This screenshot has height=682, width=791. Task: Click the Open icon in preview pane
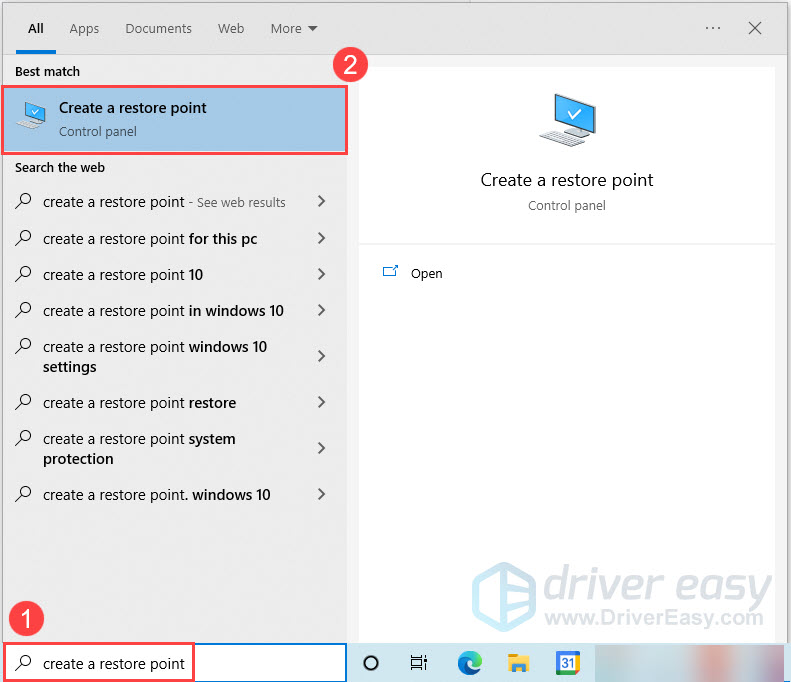(x=390, y=272)
